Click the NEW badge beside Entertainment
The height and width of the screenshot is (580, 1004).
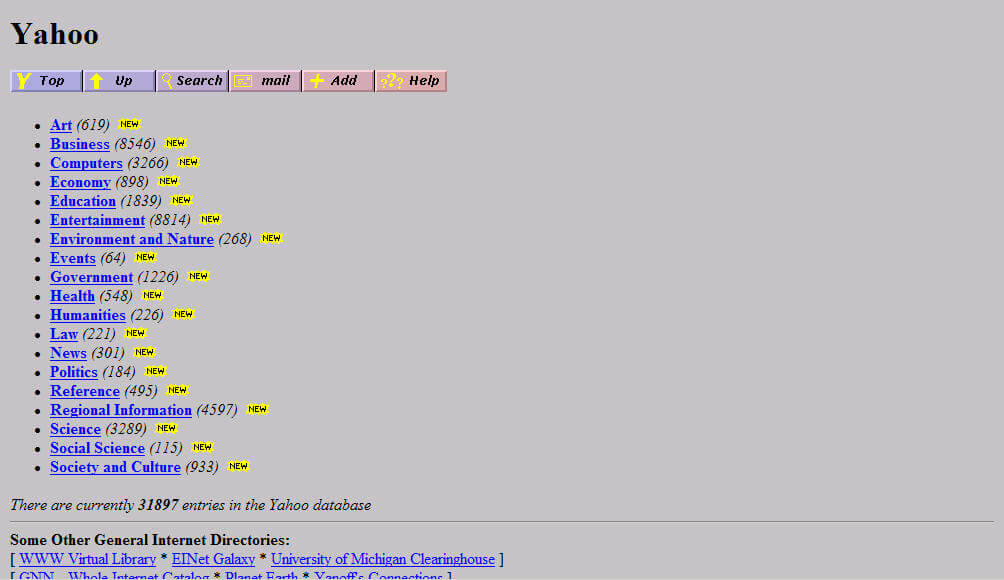210,219
